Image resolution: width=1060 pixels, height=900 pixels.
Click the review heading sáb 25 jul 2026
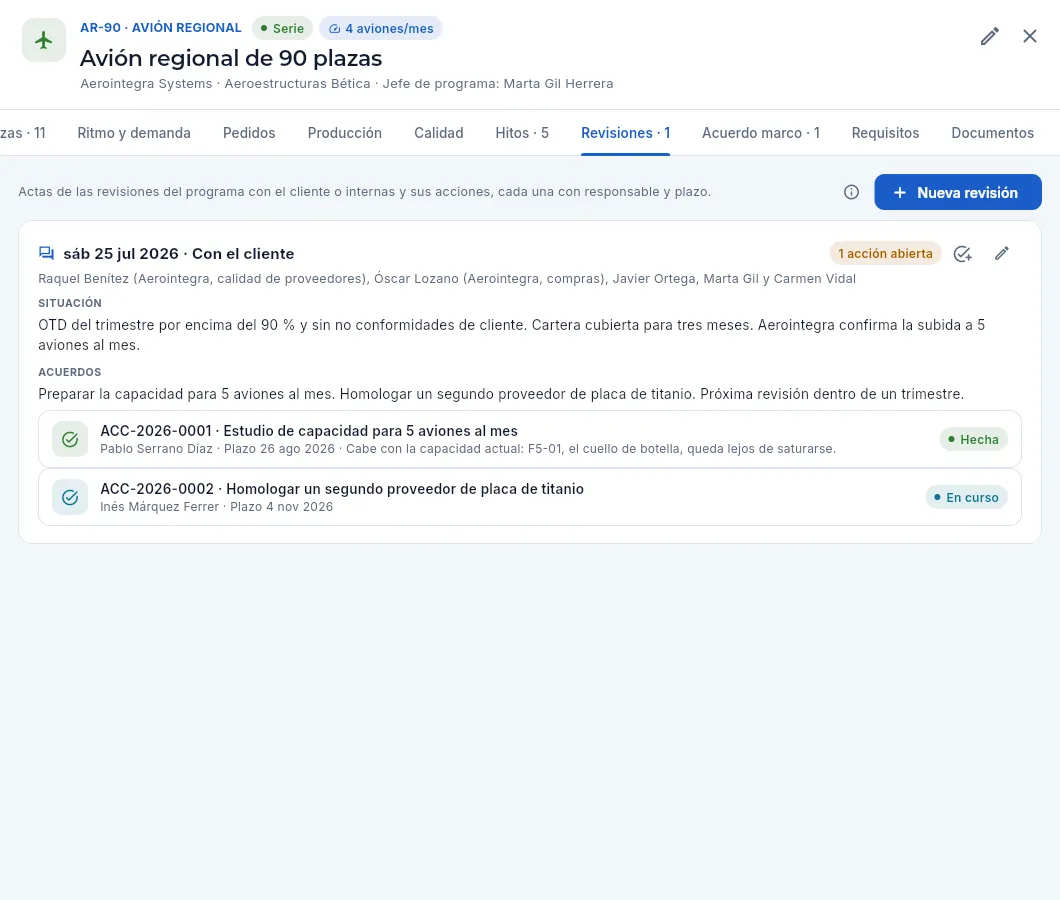tap(178, 254)
